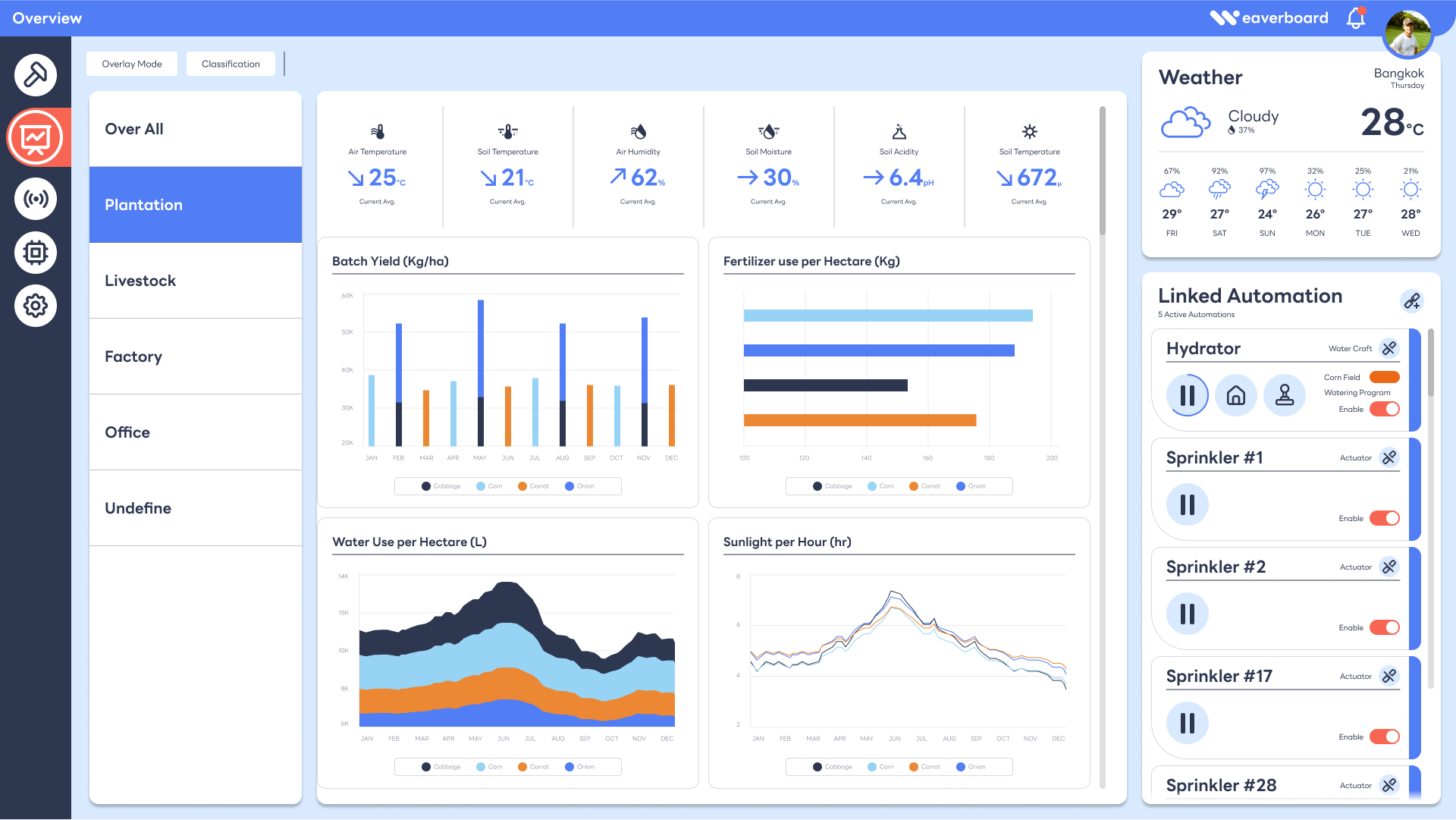Screen dimensions: 1456x820
Task: Switch to the Factory category
Action: pyautogui.click(x=196, y=357)
